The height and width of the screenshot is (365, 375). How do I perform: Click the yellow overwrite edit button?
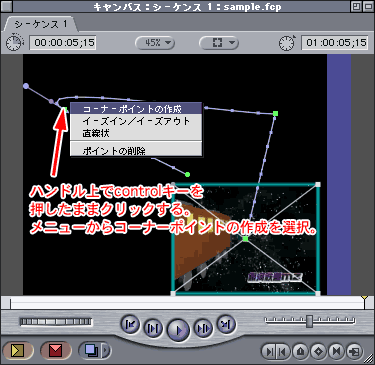pyautogui.click(x=18, y=350)
